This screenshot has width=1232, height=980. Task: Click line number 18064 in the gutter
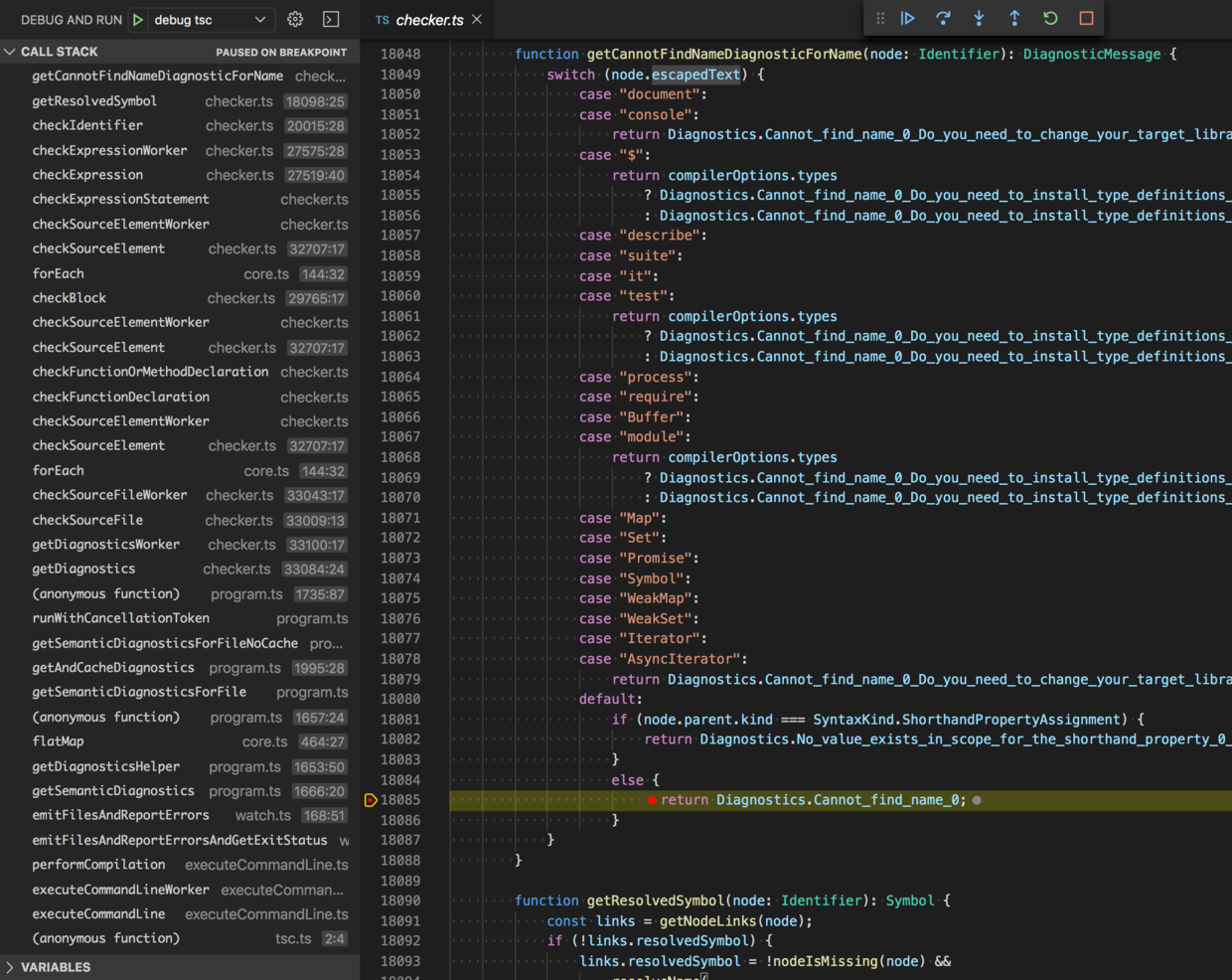point(400,377)
